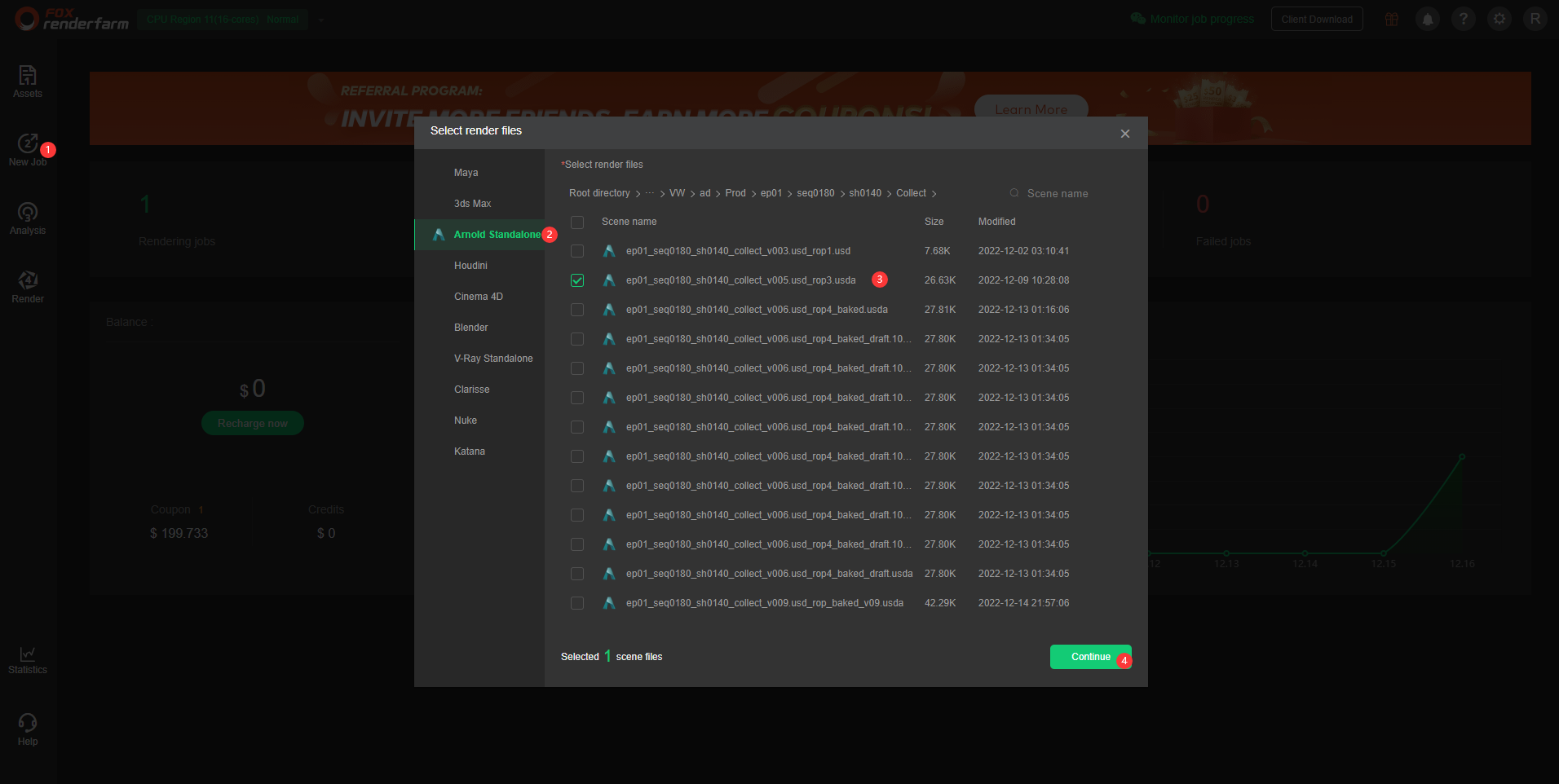Viewport: 1559px width, 784px height.
Task: Open the Analysis page from the sidebar
Action: (x=28, y=218)
